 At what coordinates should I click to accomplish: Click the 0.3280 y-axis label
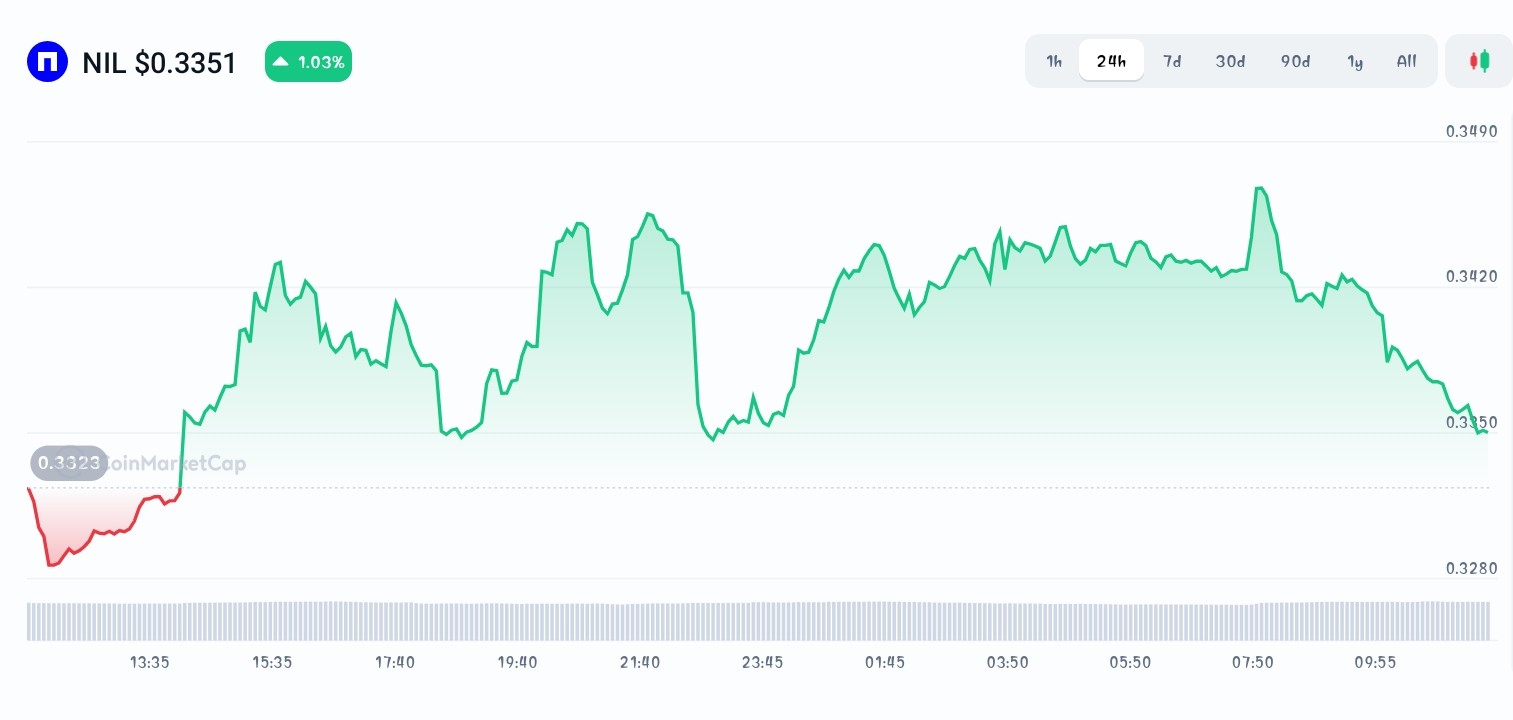tap(1471, 569)
